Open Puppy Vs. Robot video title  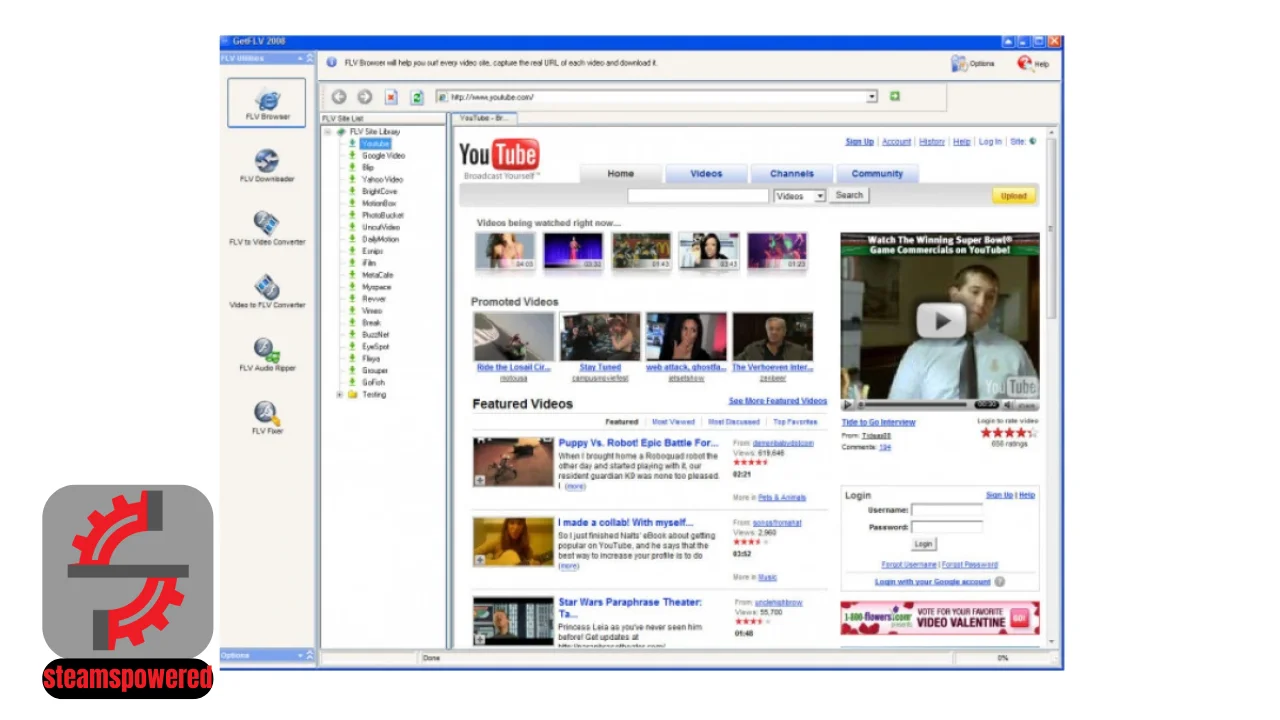tap(638, 443)
